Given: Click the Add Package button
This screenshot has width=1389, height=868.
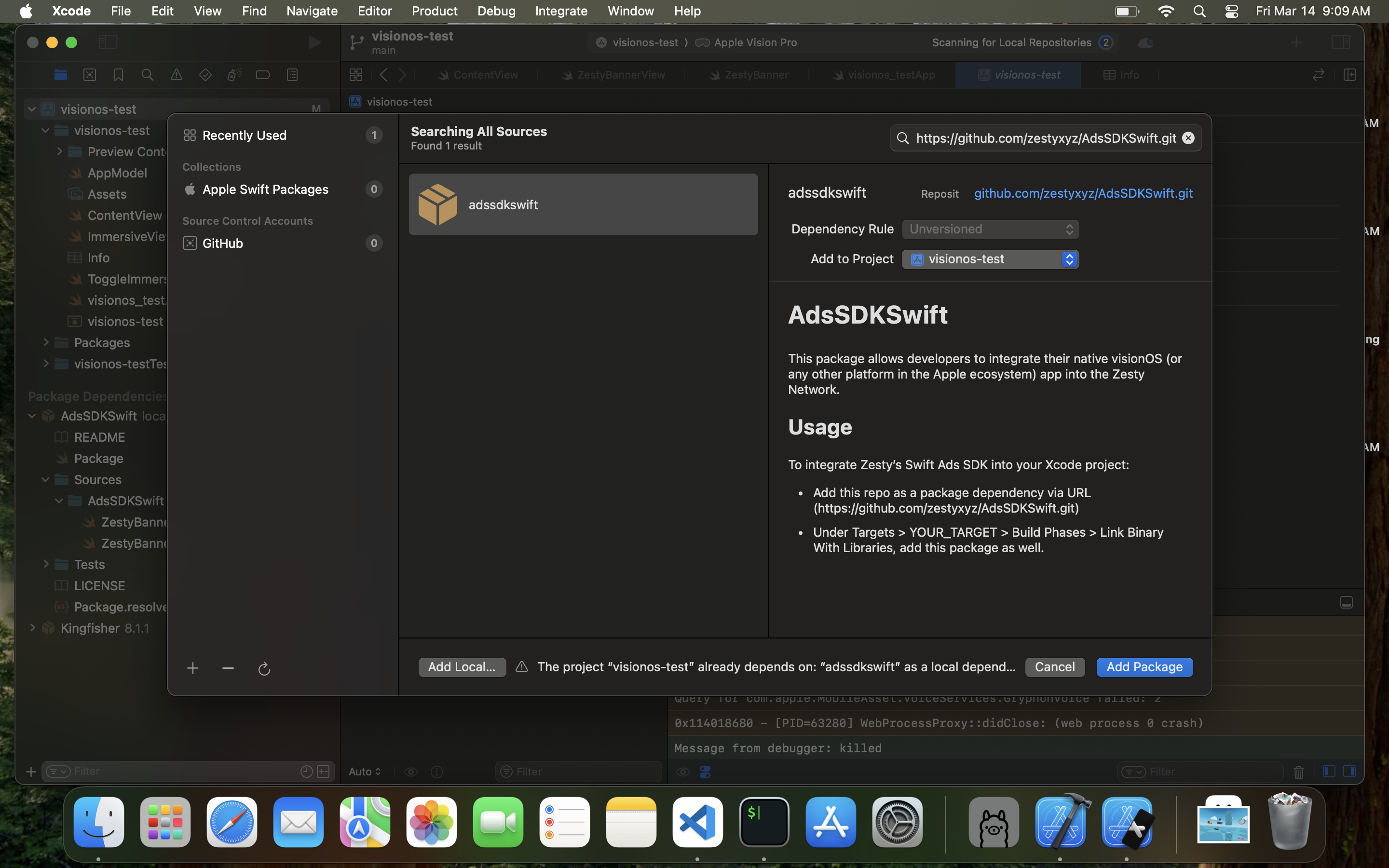Looking at the screenshot, I should click(x=1144, y=667).
